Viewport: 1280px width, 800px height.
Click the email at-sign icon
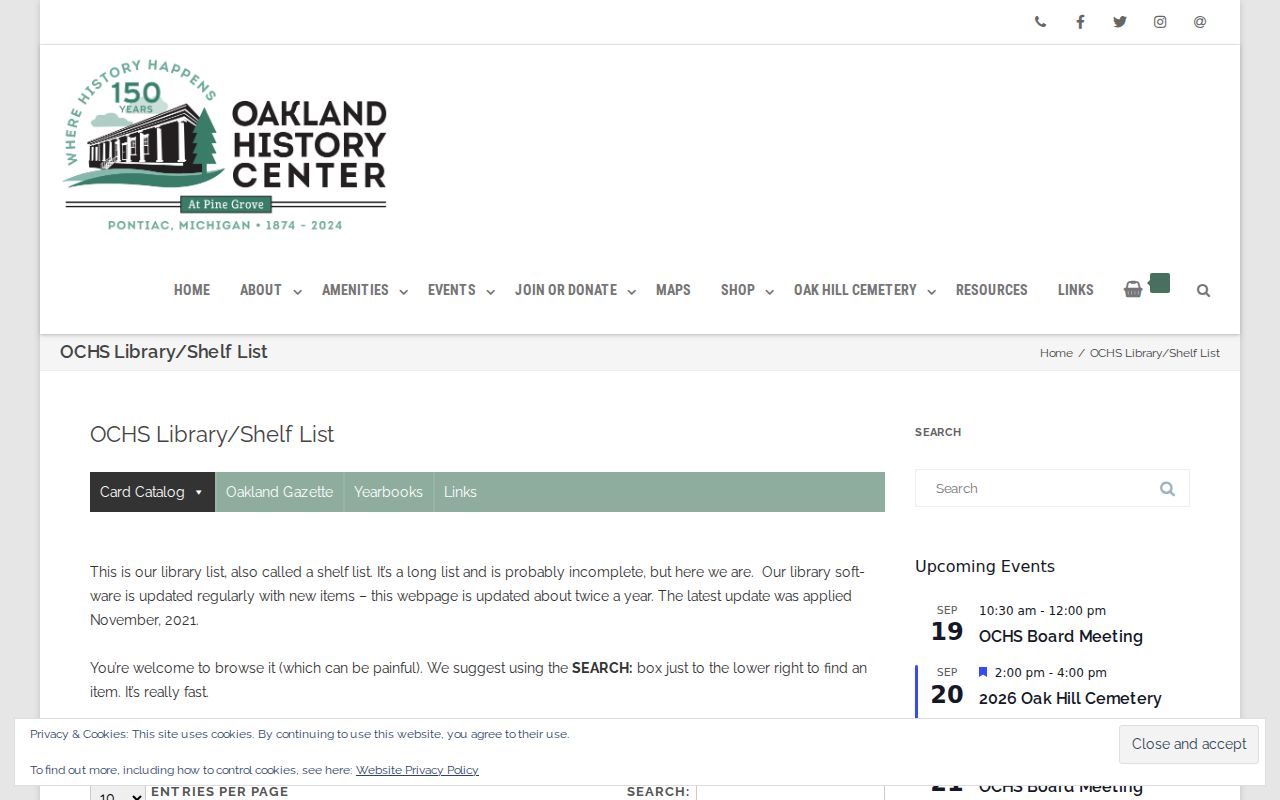pos(1200,22)
